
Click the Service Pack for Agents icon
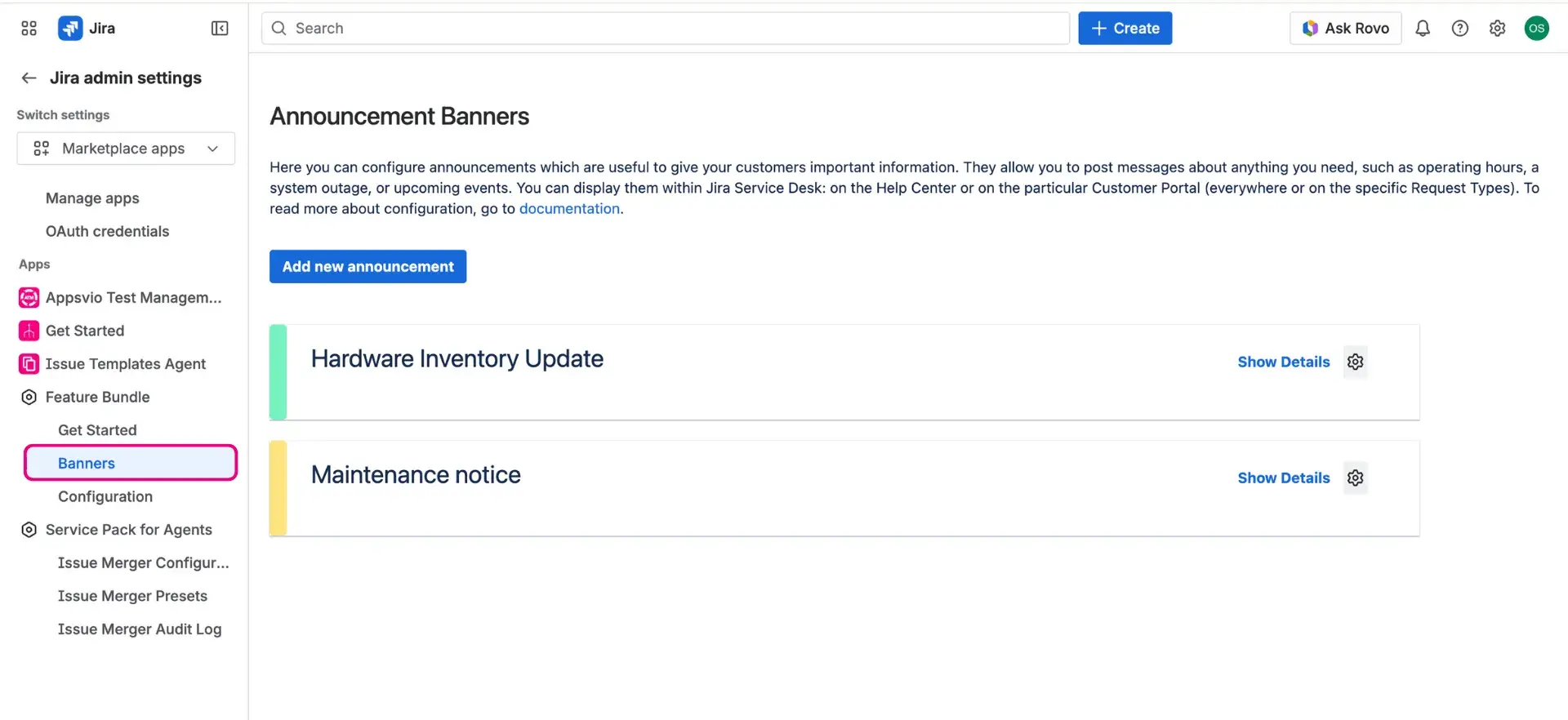(x=29, y=530)
